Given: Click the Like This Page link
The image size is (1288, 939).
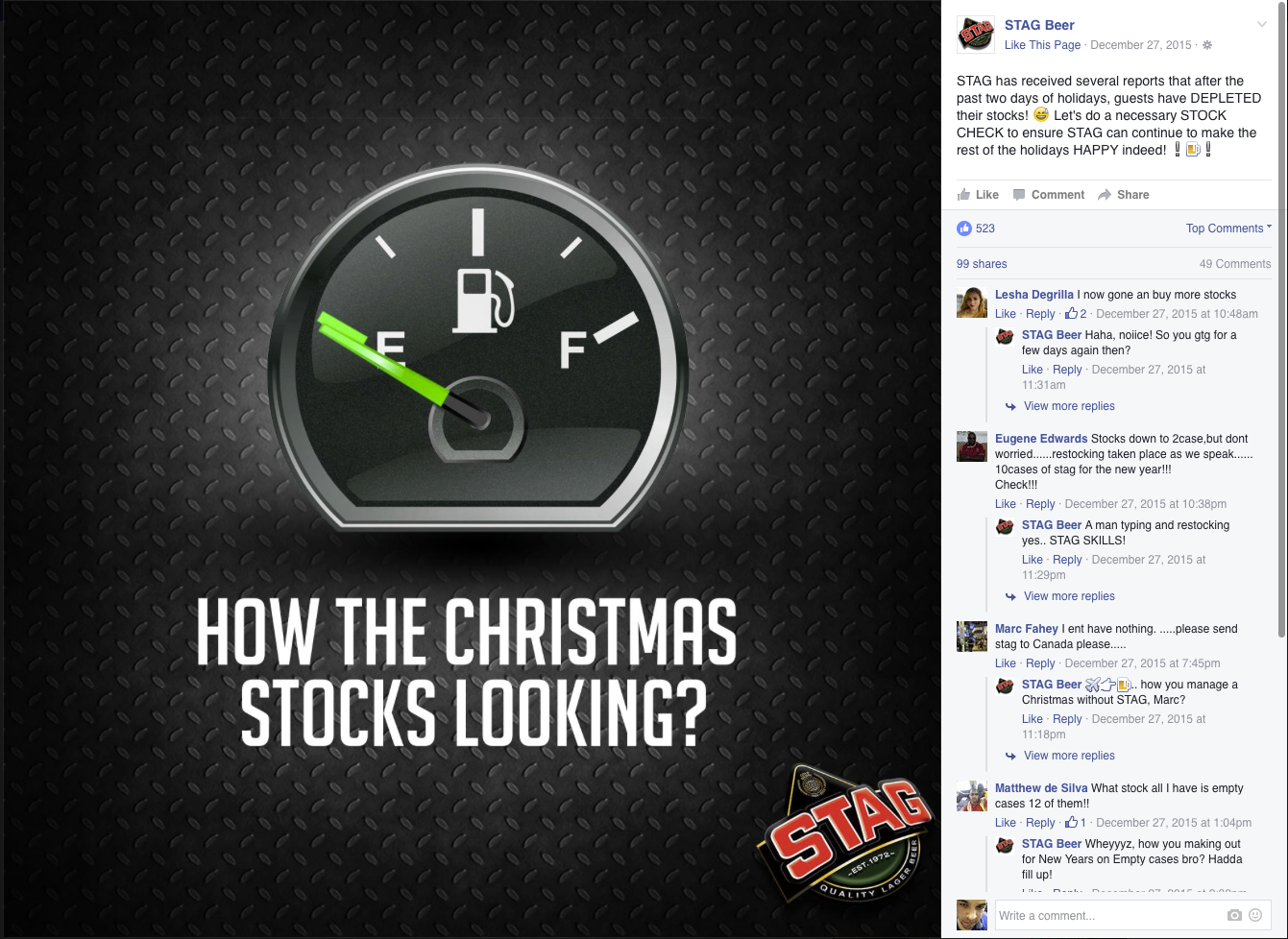Looking at the screenshot, I should click(1042, 45).
